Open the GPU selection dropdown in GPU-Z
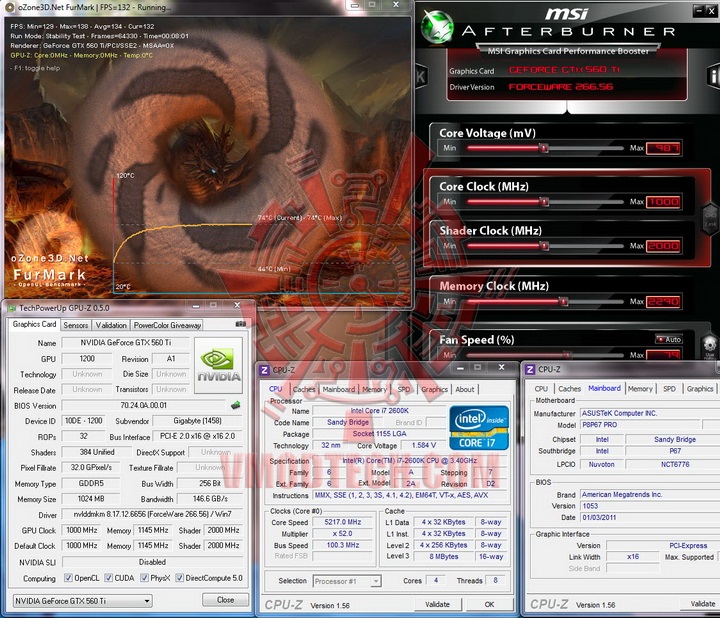This screenshot has height=618, width=720. click(x=83, y=601)
